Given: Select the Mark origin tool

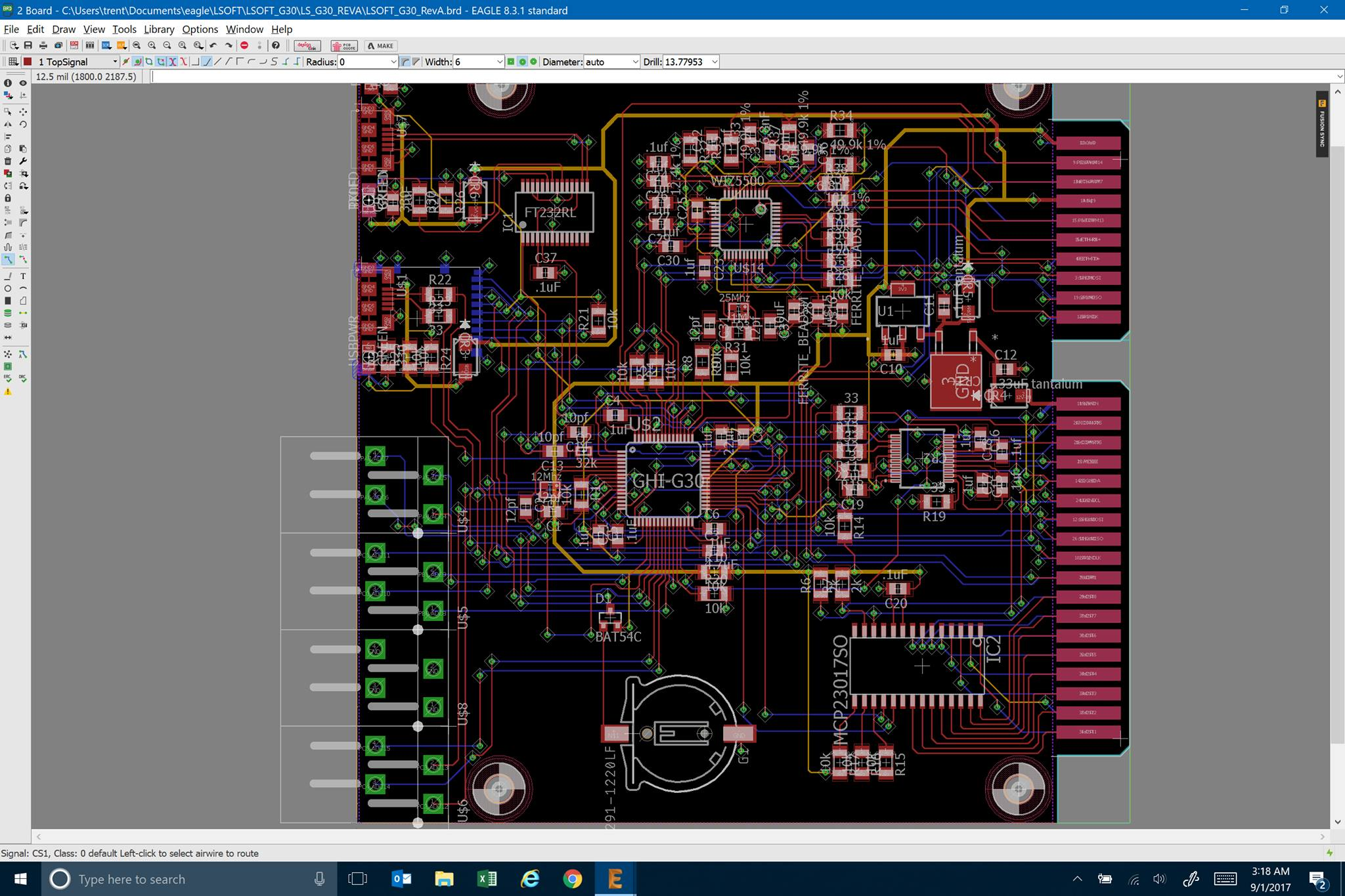Looking at the screenshot, I should pos(23,95).
